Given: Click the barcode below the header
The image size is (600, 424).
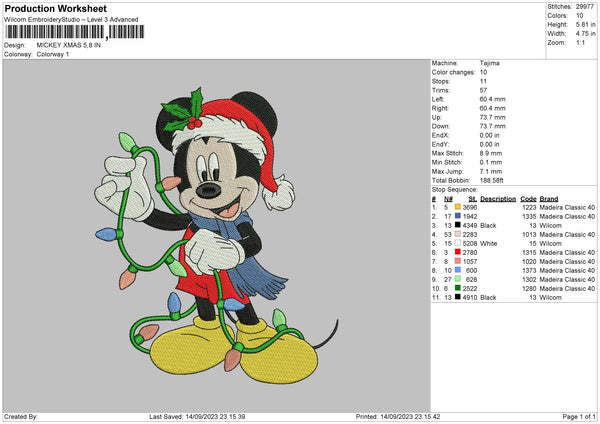Looking at the screenshot, I should click(75, 32).
